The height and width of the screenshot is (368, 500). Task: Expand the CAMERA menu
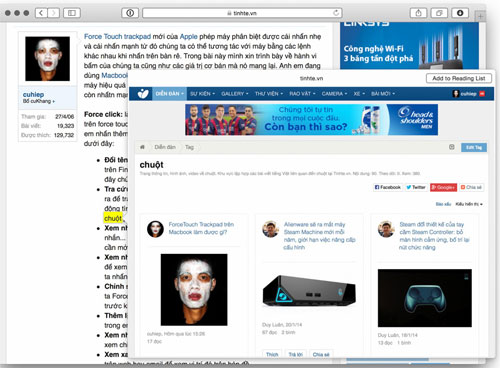pyautogui.click(x=334, y=94)
